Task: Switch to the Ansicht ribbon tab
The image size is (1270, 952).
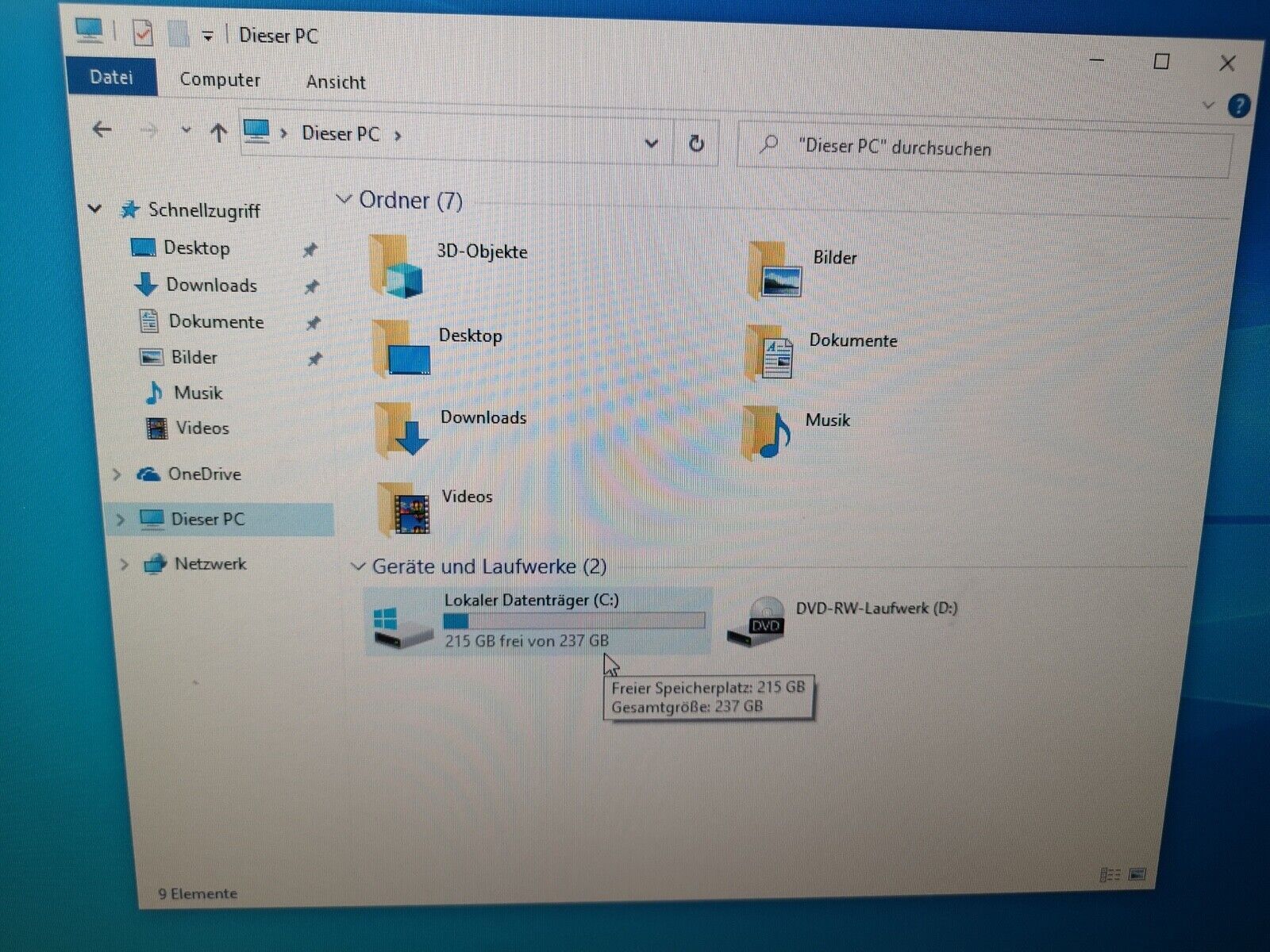Action: pyautogui.click(x=336, y=82)
